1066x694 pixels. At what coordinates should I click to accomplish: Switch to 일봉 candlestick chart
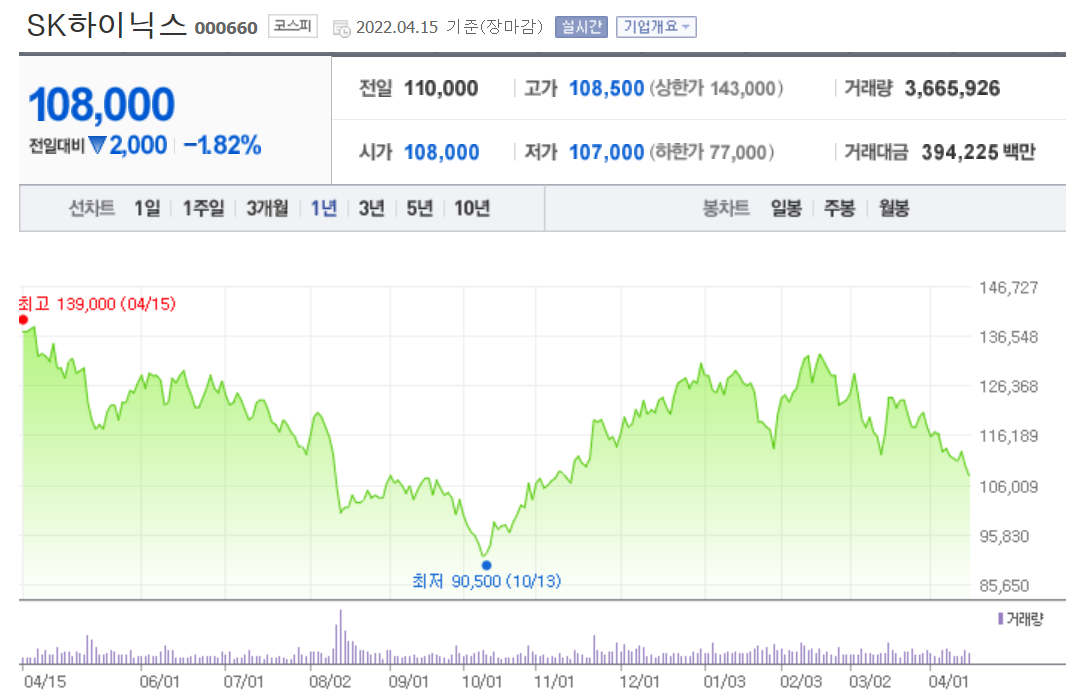[786, 208]
